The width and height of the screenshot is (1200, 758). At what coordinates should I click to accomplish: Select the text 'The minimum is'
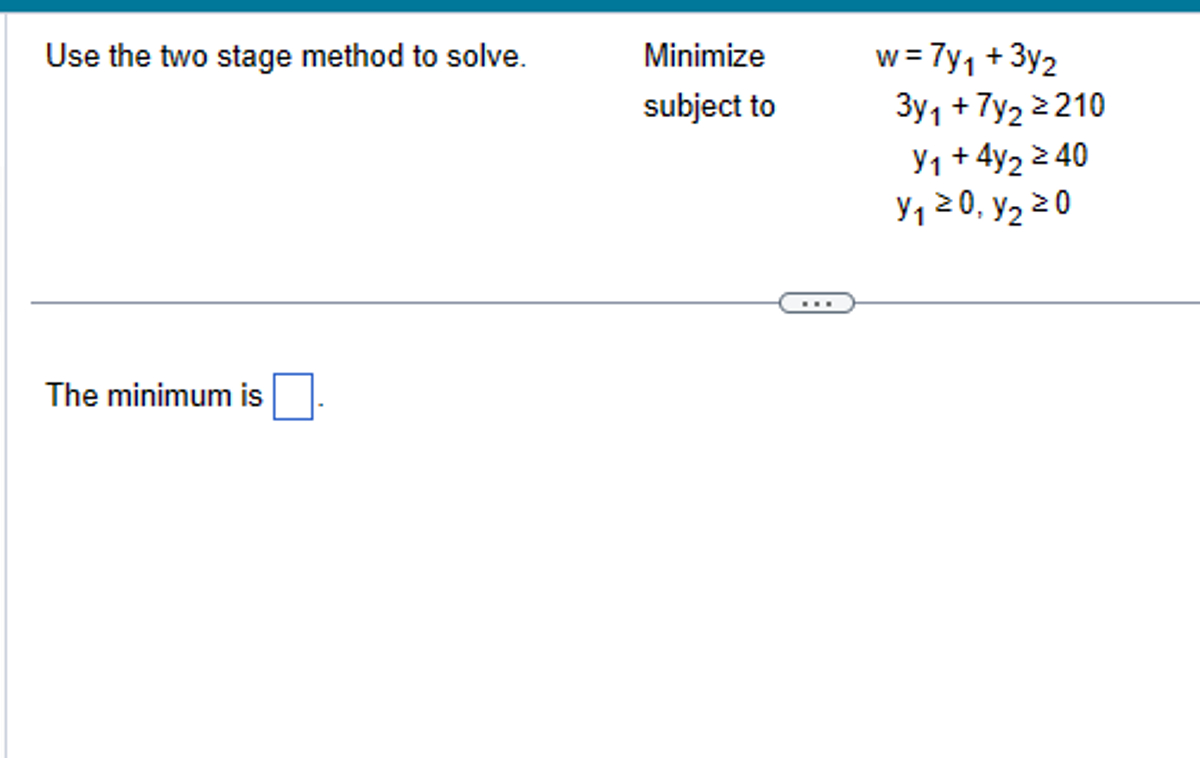(x=155, y=396)
